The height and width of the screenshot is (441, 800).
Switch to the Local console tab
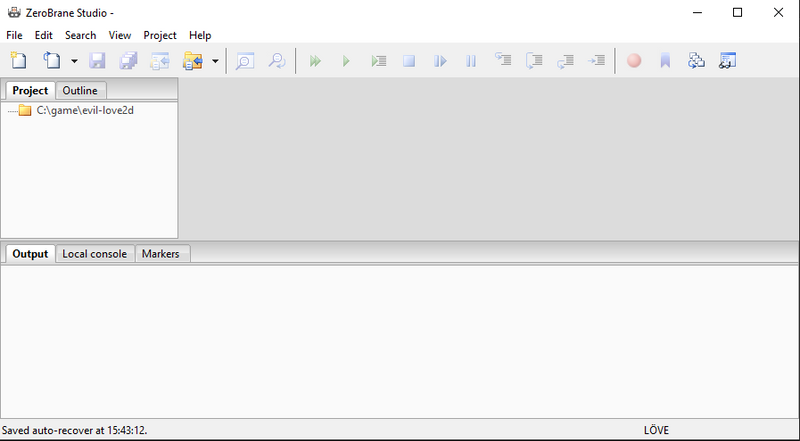pyautogui.click(x=95, y=254)
